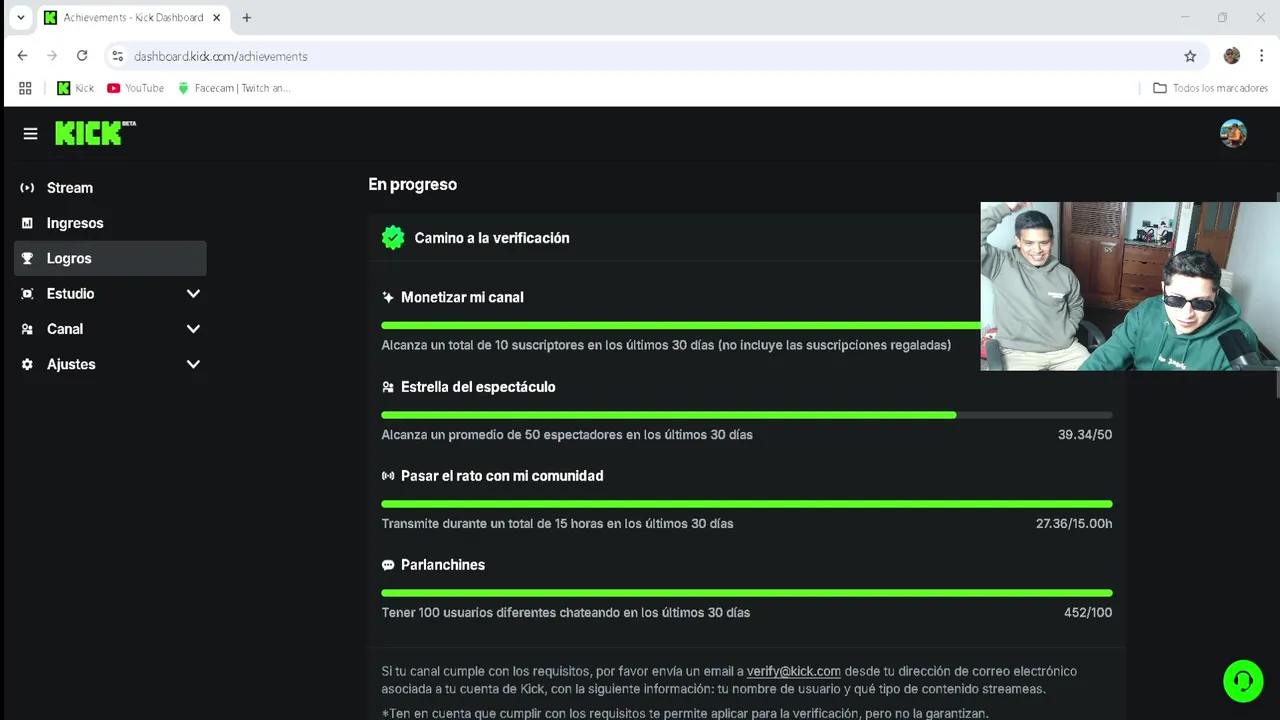This screenshot has width=1280, height=720.
Task: Open the profile avatar in dashboard header
Action: pyautogui.click(x=1233, y=133)
